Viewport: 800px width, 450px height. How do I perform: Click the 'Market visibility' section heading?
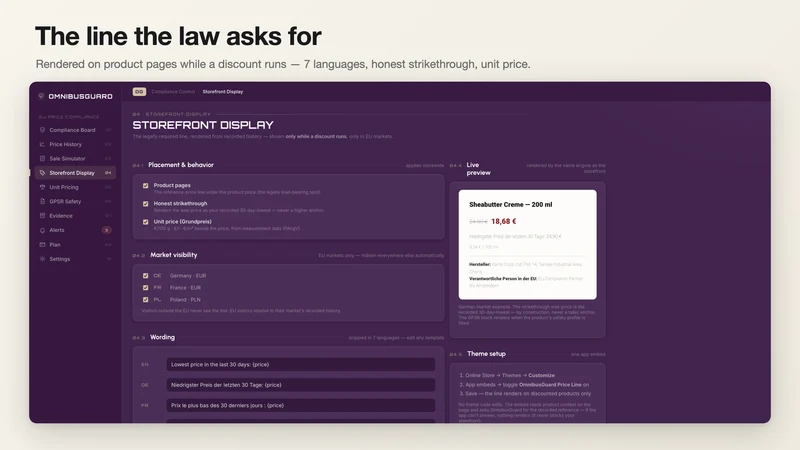click(173, 255)
